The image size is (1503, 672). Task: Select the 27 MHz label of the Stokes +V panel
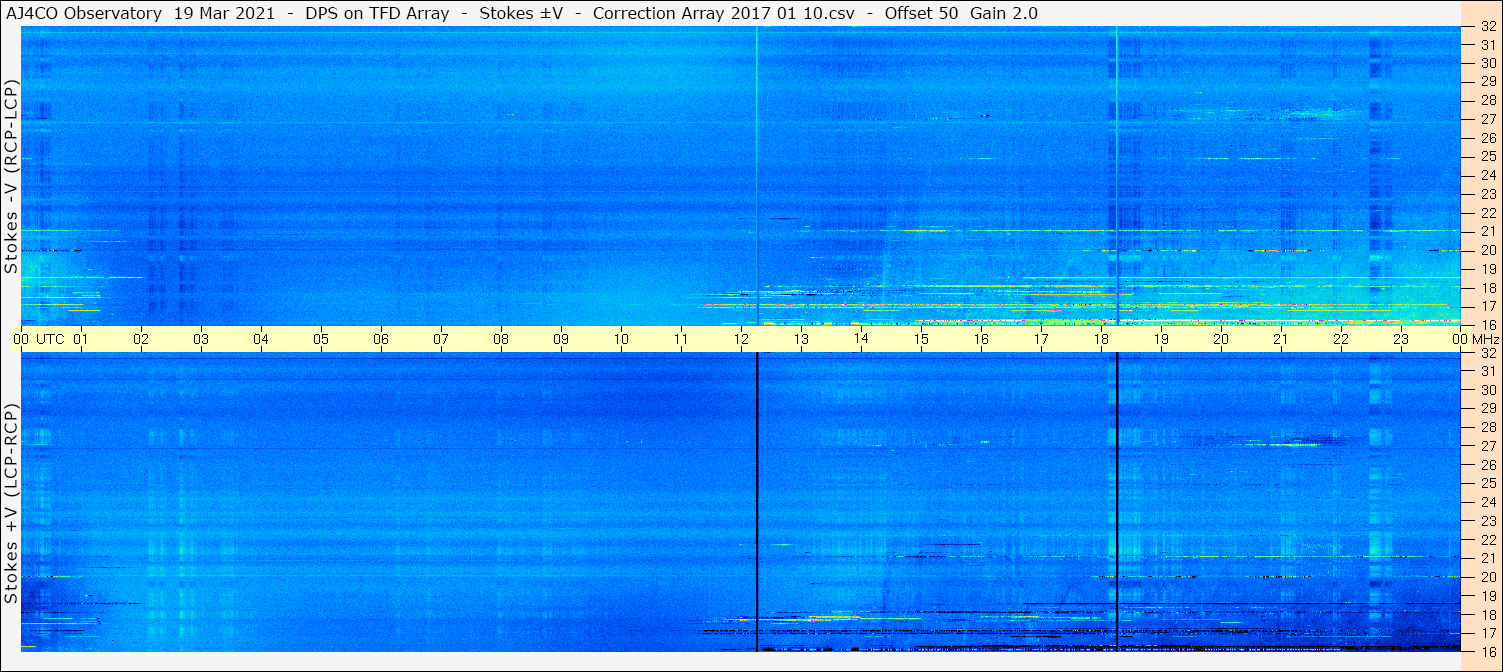pos(1487,446)
